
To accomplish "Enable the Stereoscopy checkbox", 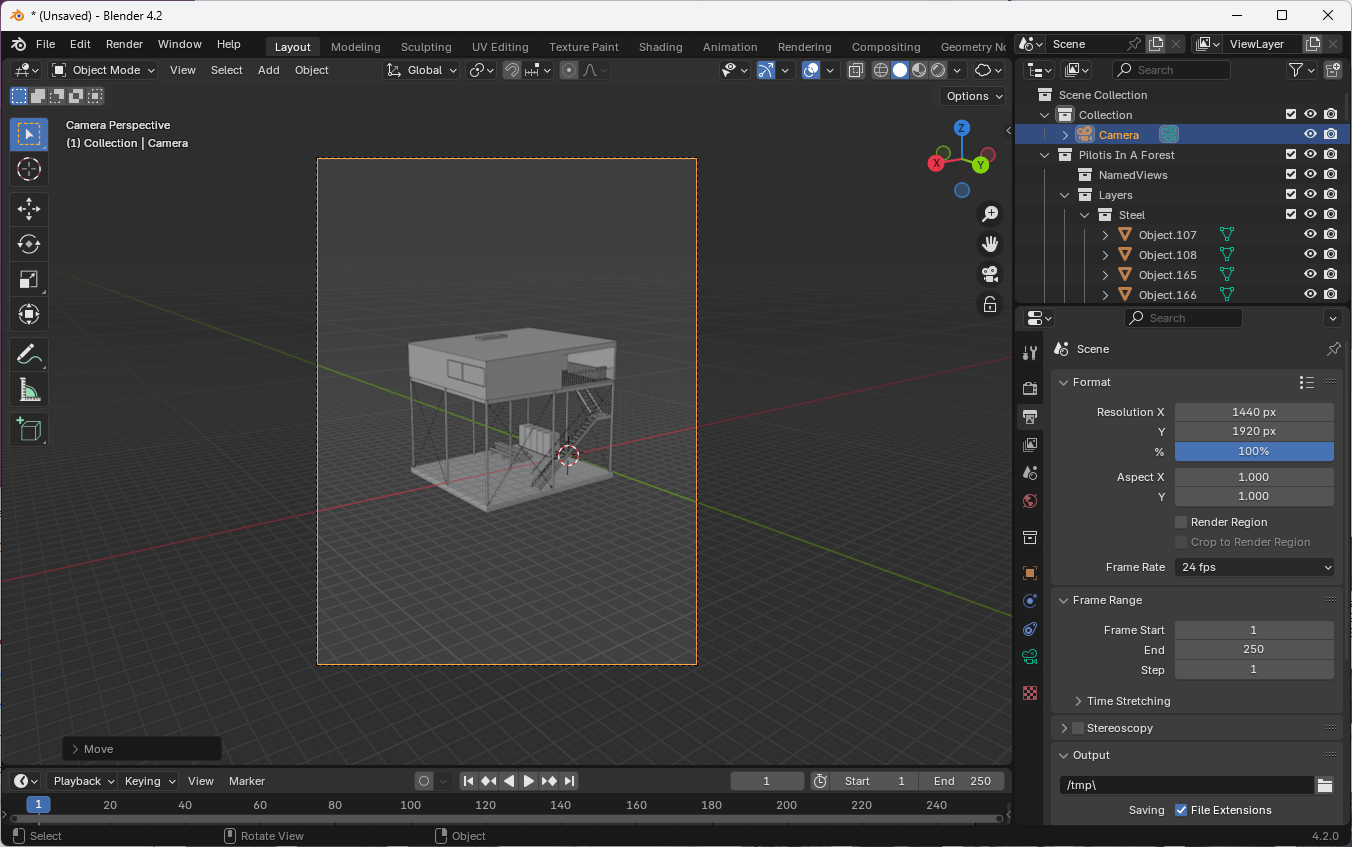I will click(1078, 728).
